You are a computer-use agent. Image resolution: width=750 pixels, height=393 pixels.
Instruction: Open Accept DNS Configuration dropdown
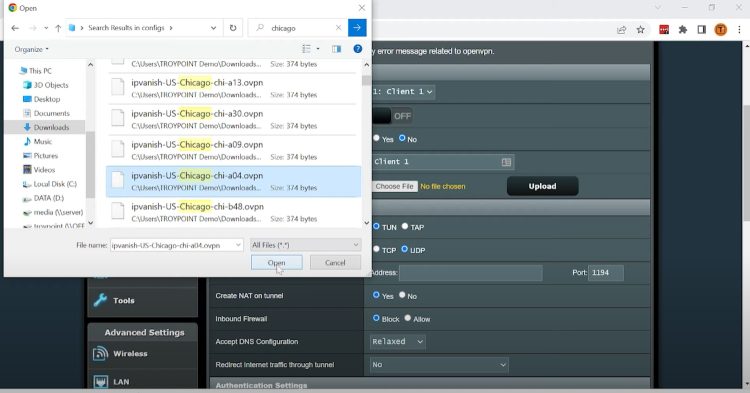point(398,341)
